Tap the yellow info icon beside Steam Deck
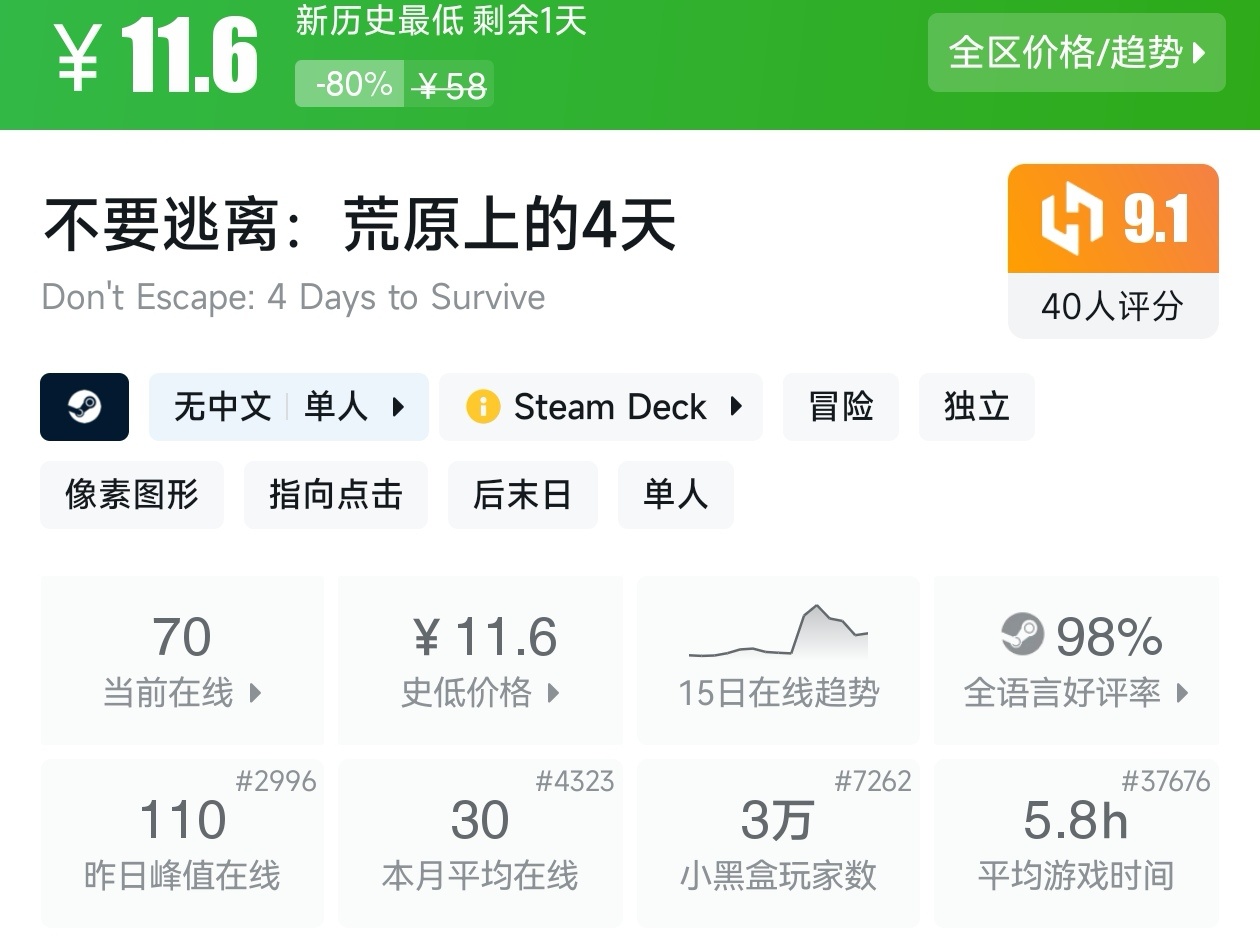Image resolution: width=1260 pixels, height=940 pixels. pyautogui.click(x=483, y=407)
